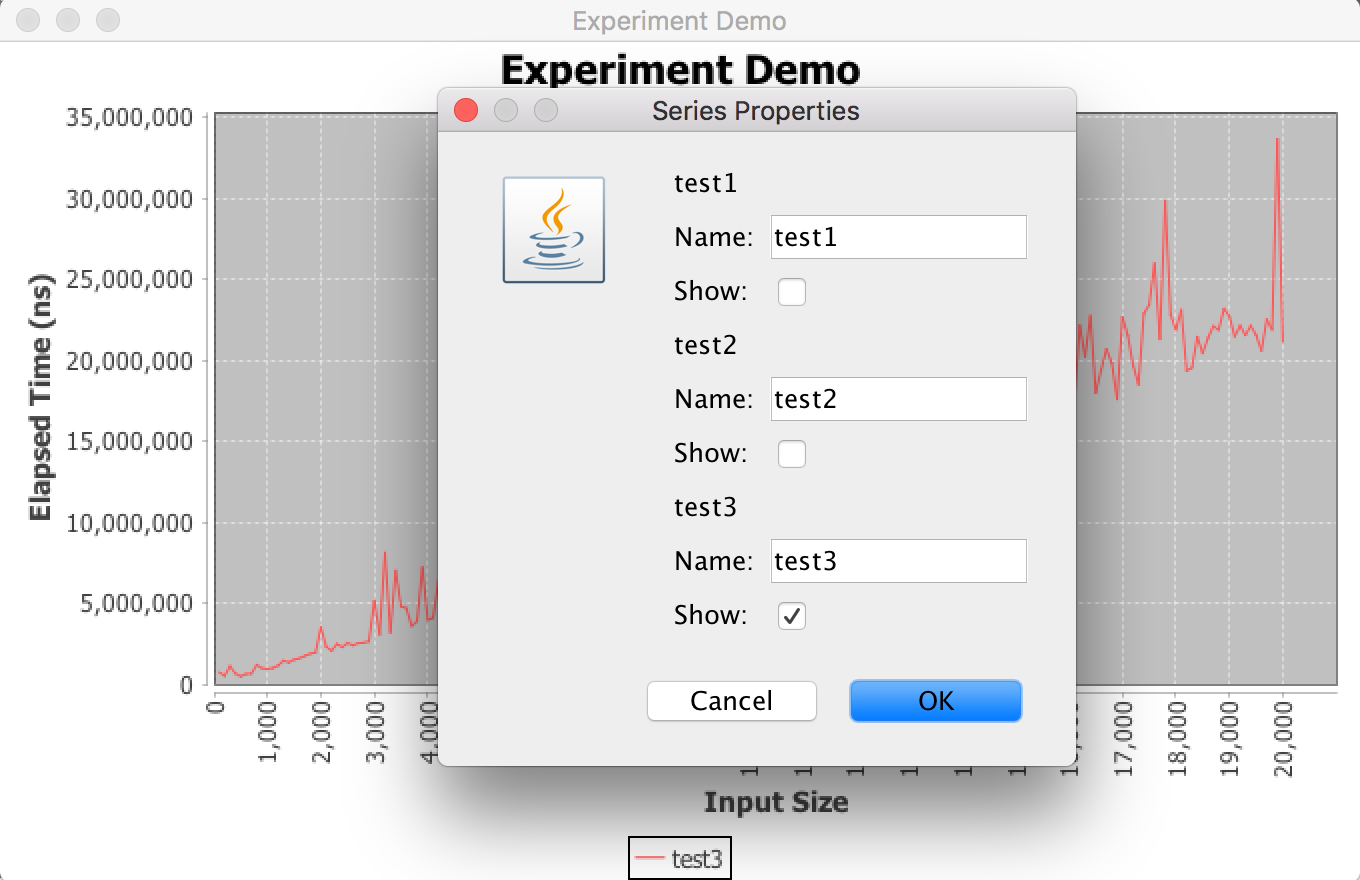Click the Series Properties dialog title

tap(756, 110)
